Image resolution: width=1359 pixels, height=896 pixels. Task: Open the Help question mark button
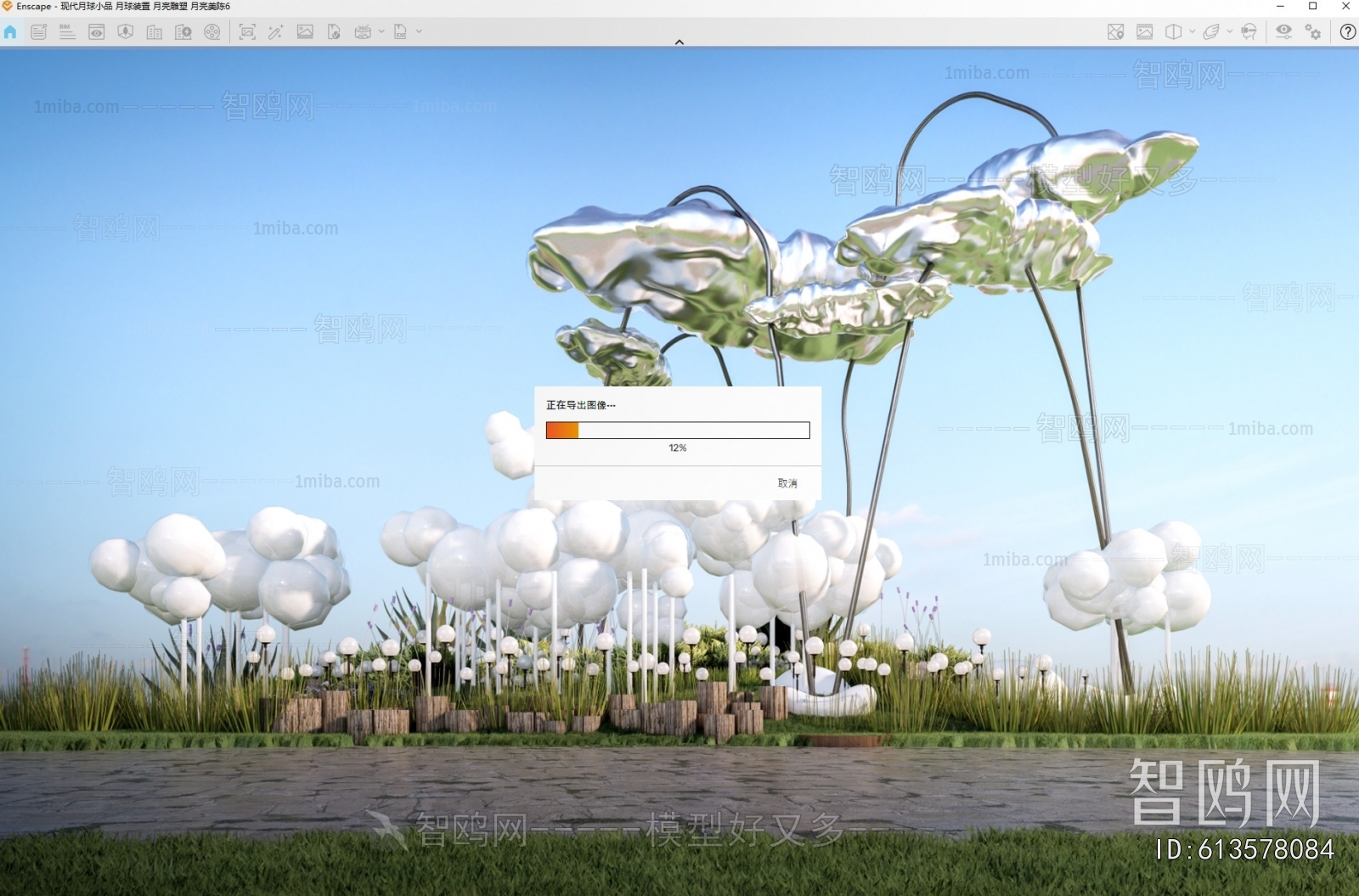[x=1347, y=32]
